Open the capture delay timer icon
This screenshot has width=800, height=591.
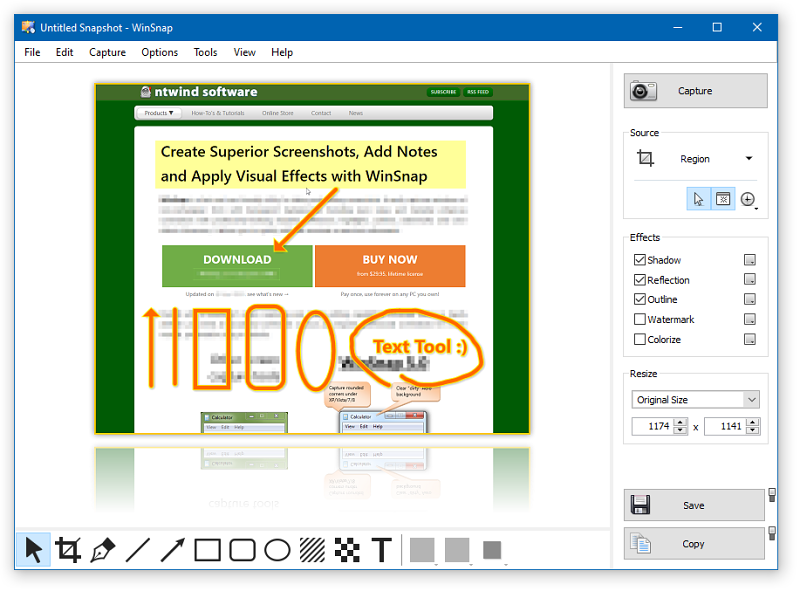(x=748, y=199)
